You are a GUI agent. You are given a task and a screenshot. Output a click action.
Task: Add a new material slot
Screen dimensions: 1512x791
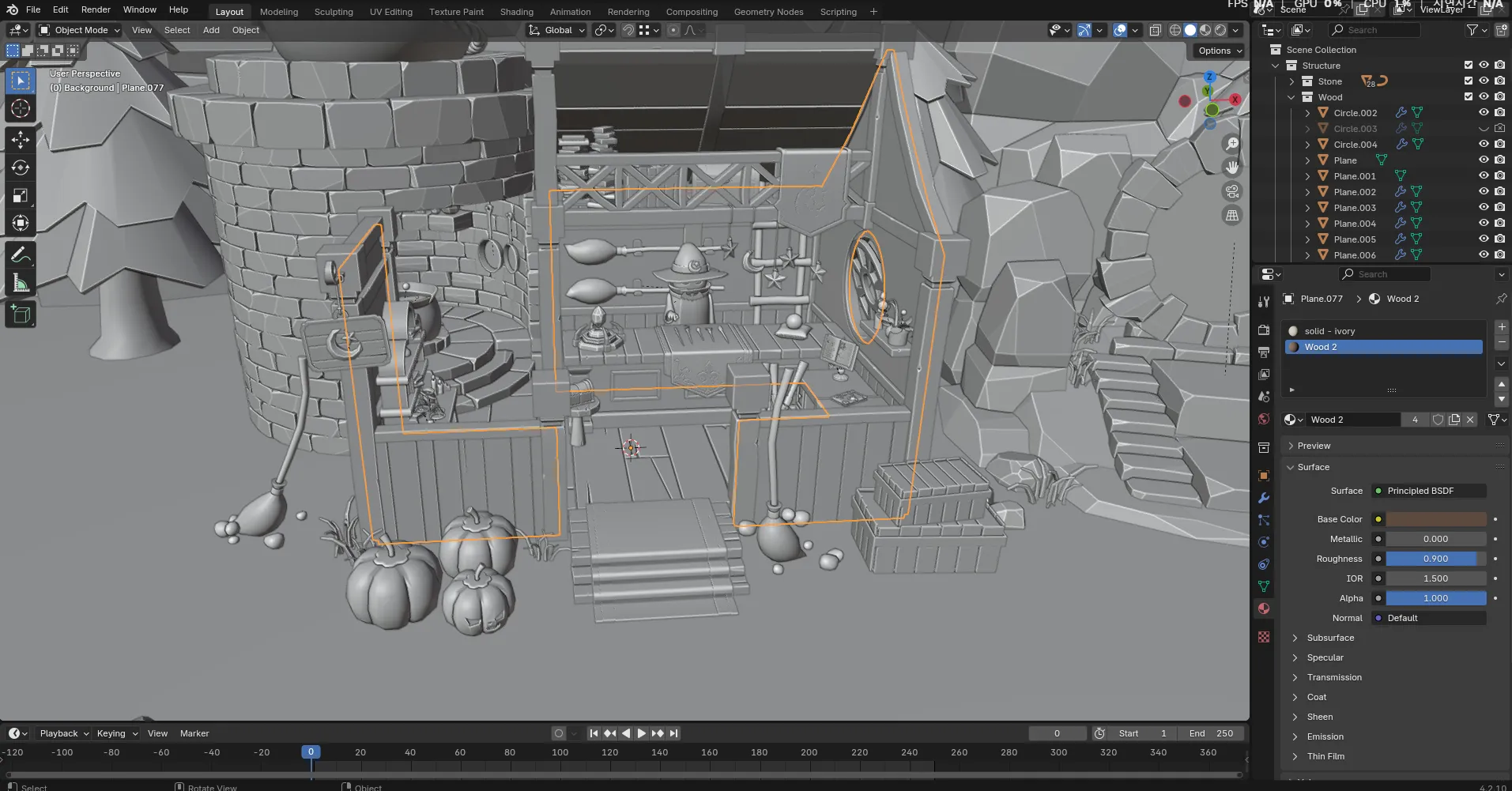pyautogui.click(x=1502, y=327)
